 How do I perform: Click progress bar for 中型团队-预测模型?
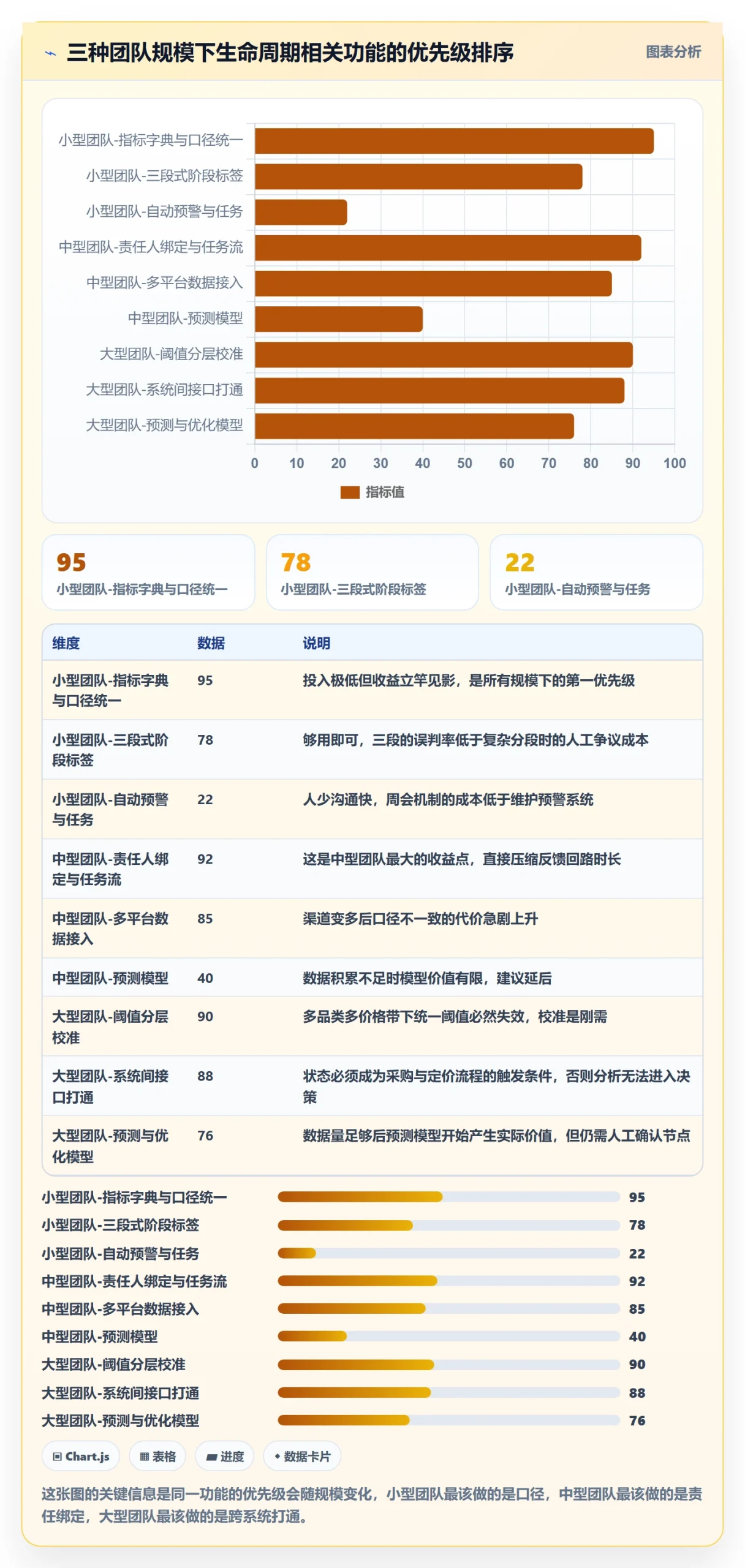[x=448, y=1336]
